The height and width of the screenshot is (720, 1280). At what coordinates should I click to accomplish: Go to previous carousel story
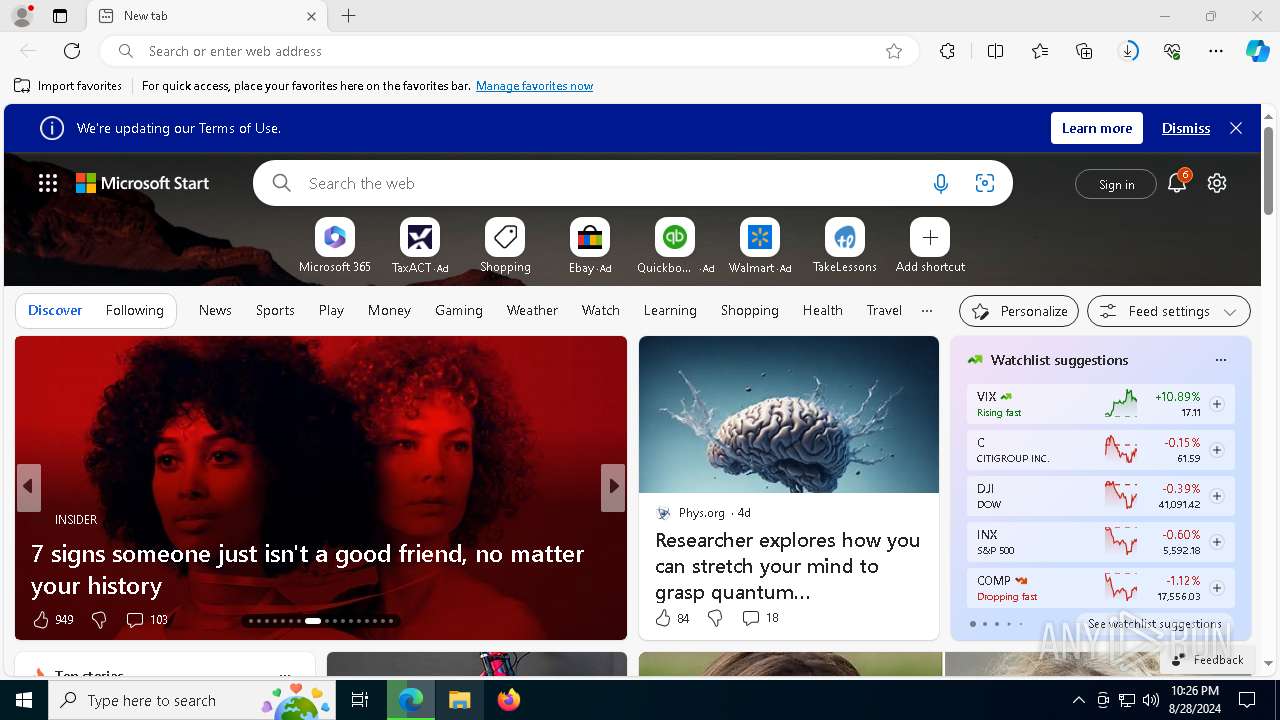click(29, 487)
